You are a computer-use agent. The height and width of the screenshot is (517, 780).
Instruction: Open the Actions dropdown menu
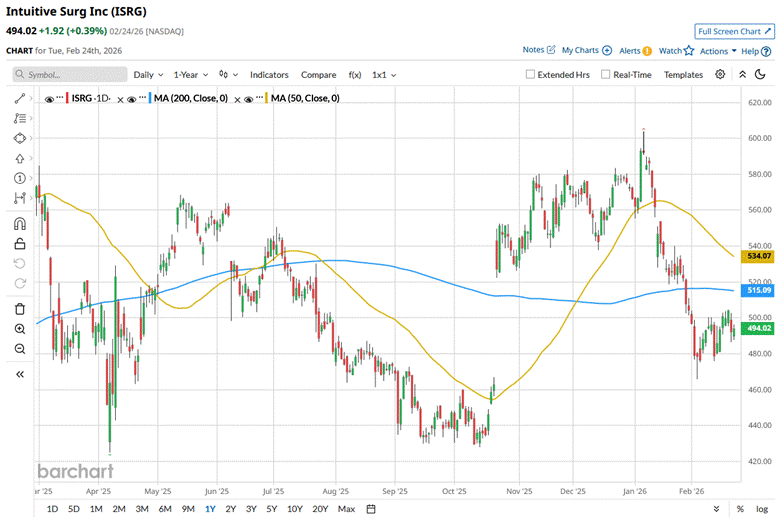coord(717,50)
